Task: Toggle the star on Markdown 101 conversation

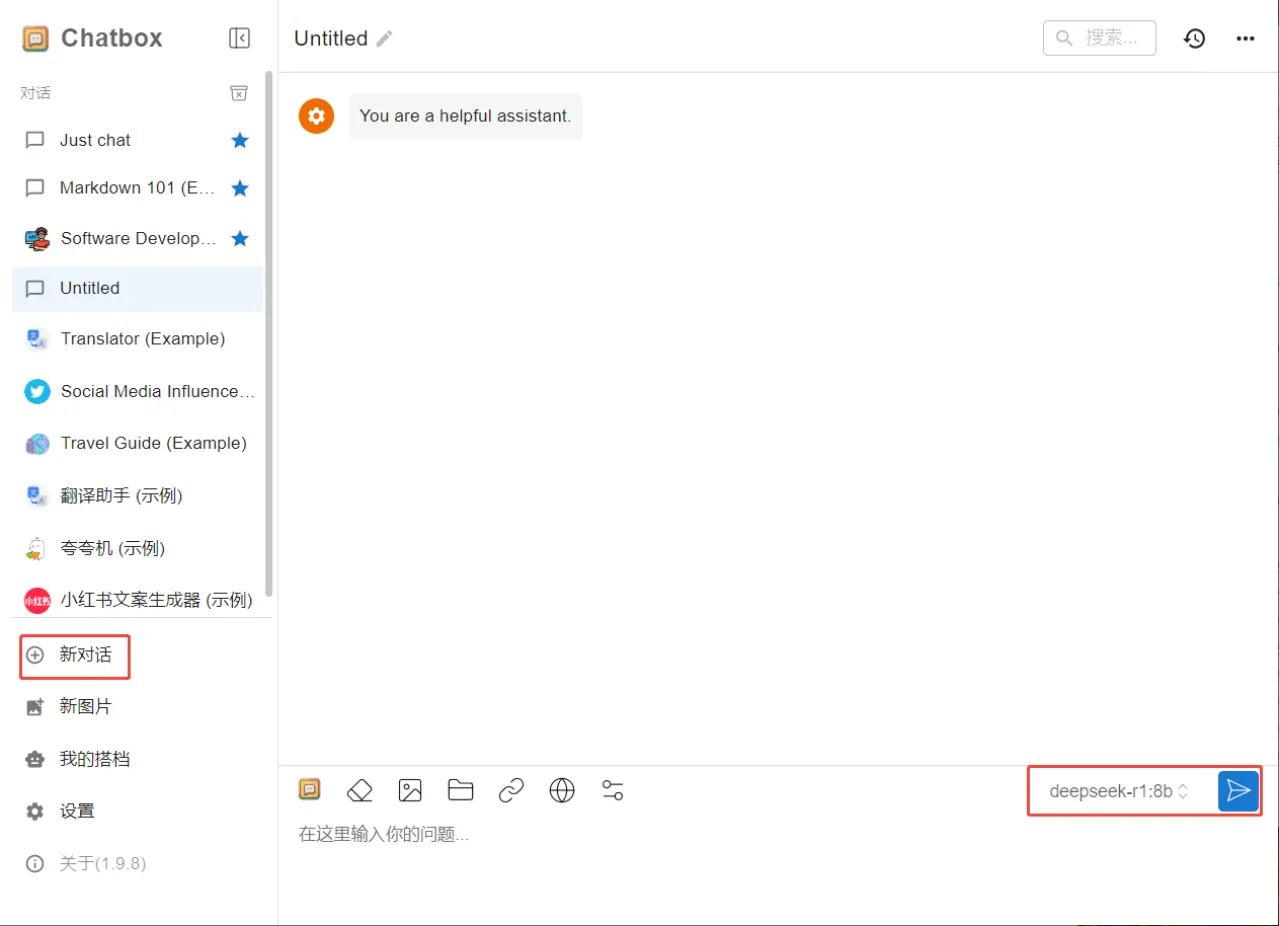Action: point(240,188)
